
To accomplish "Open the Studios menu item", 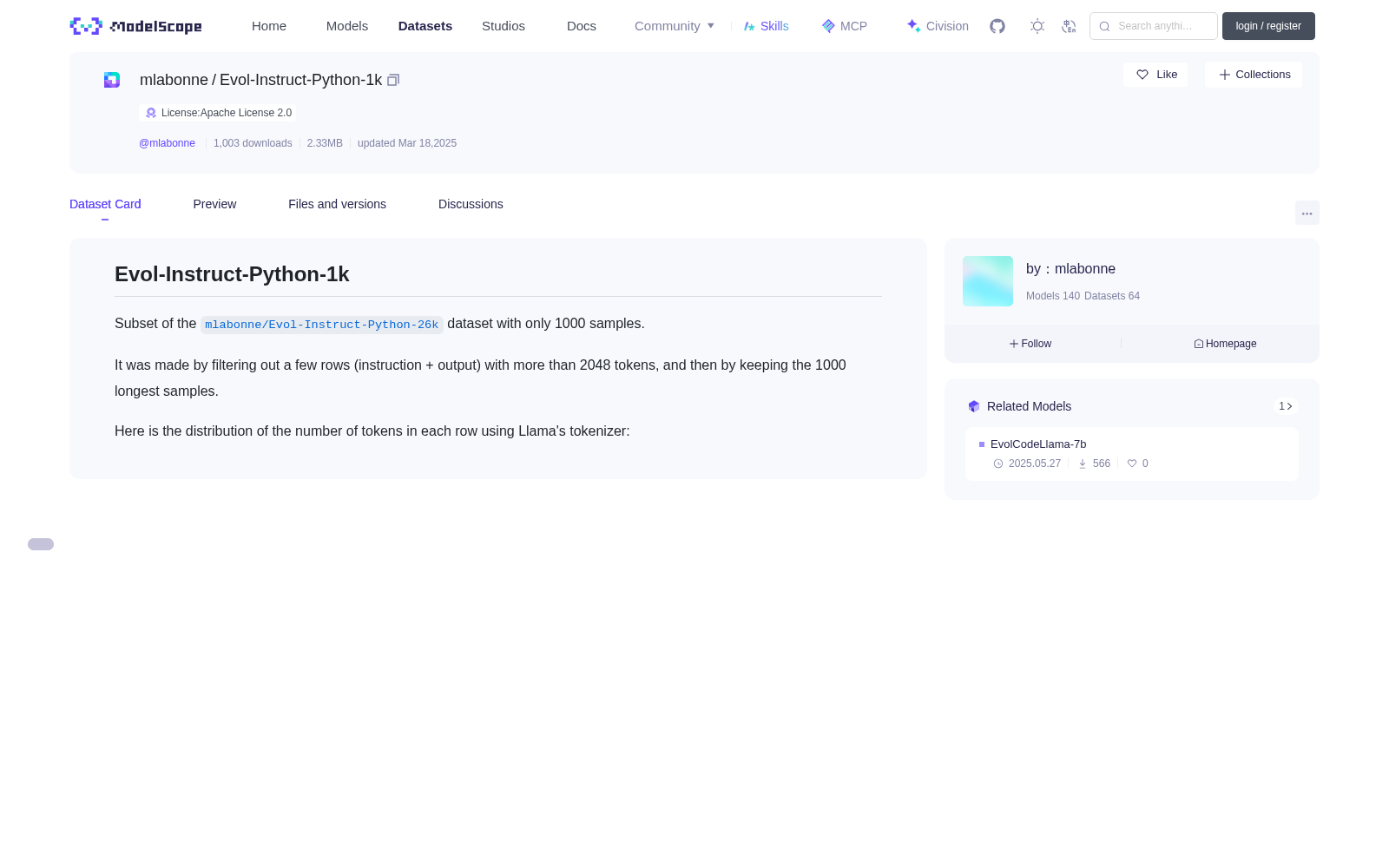I will tap(504, 26).
